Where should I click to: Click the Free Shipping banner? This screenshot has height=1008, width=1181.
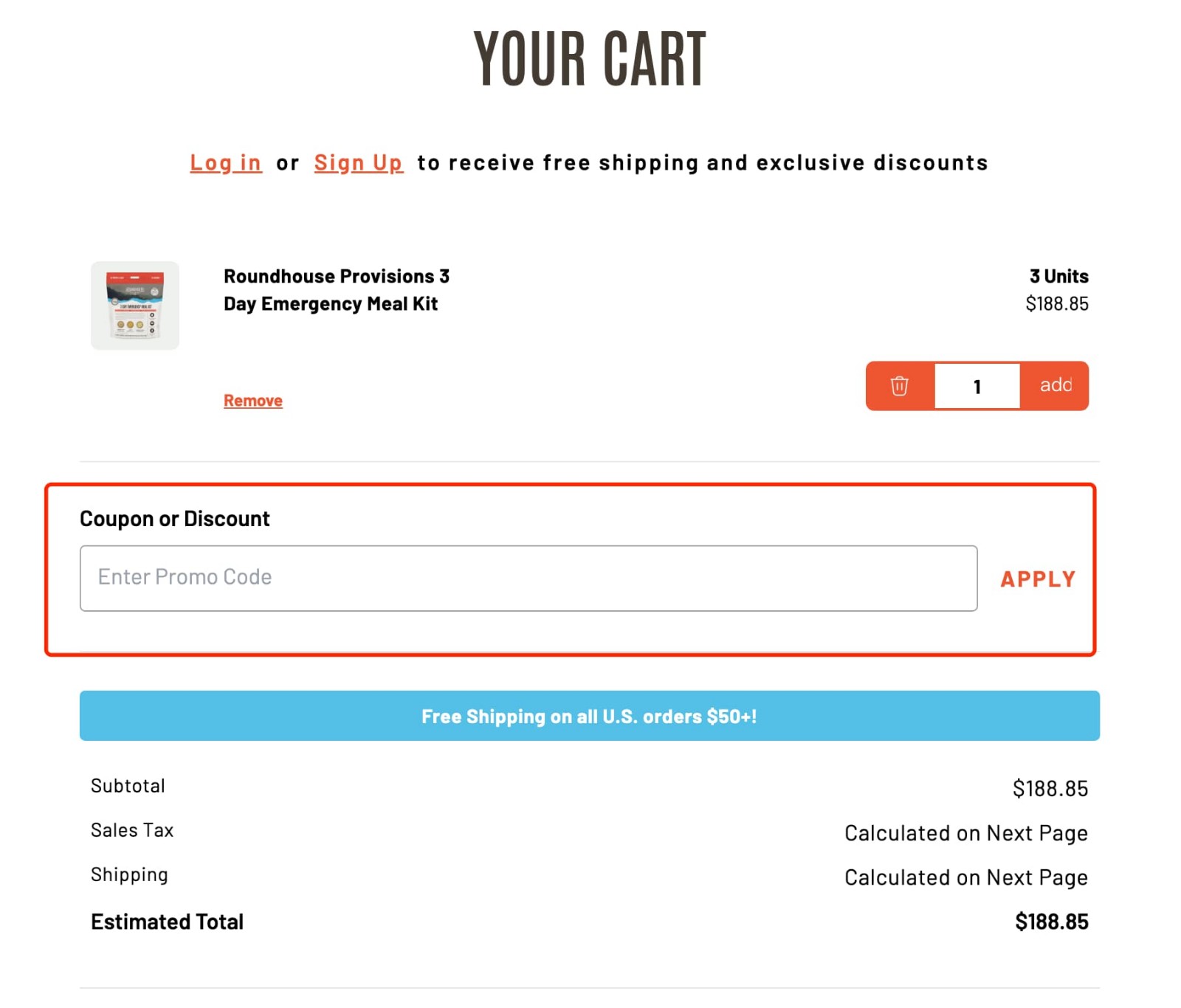tap(590, 716)
